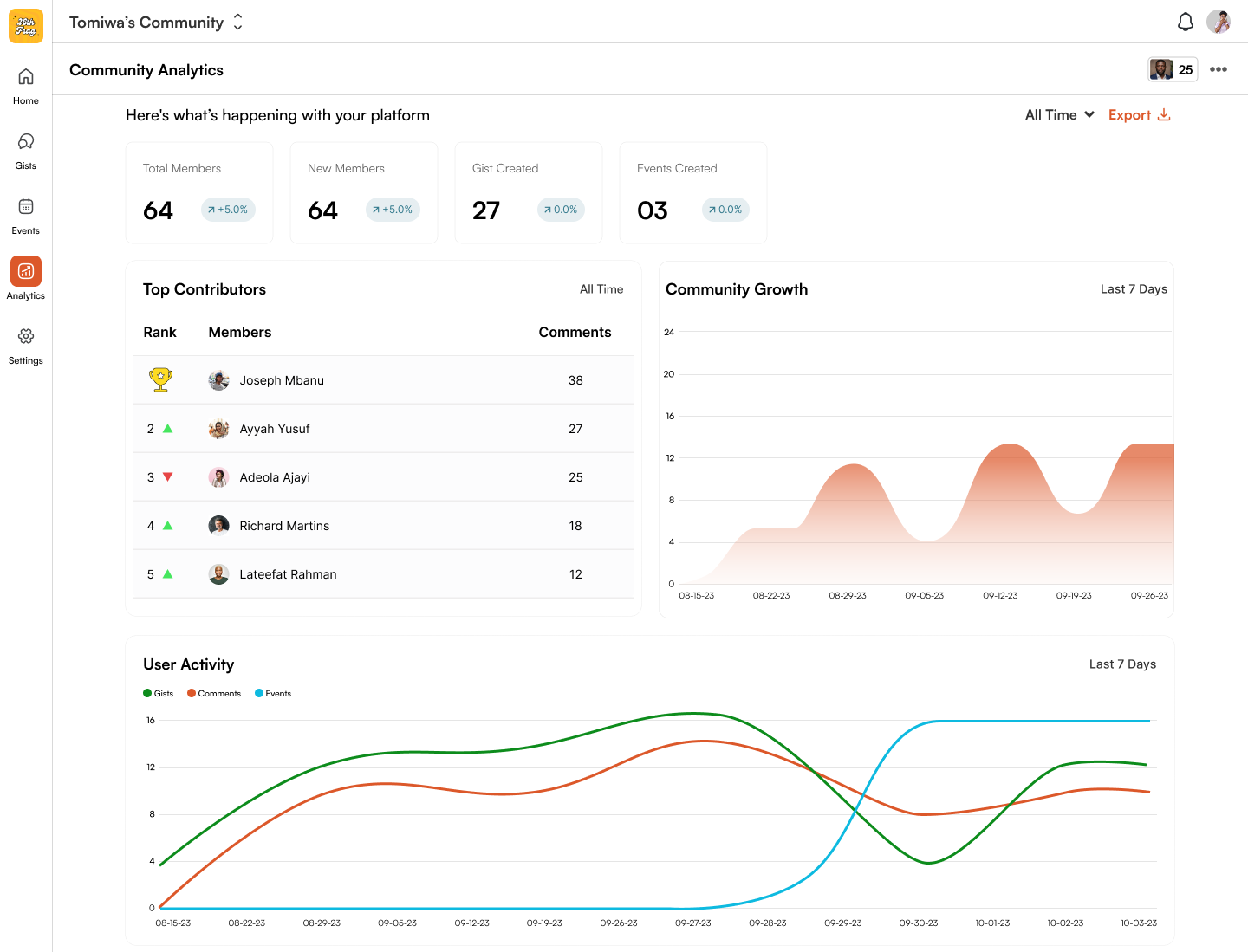This screenshot has height=952, width=1248.
Task: Open Settings via the gear icon
Action: 25,338
